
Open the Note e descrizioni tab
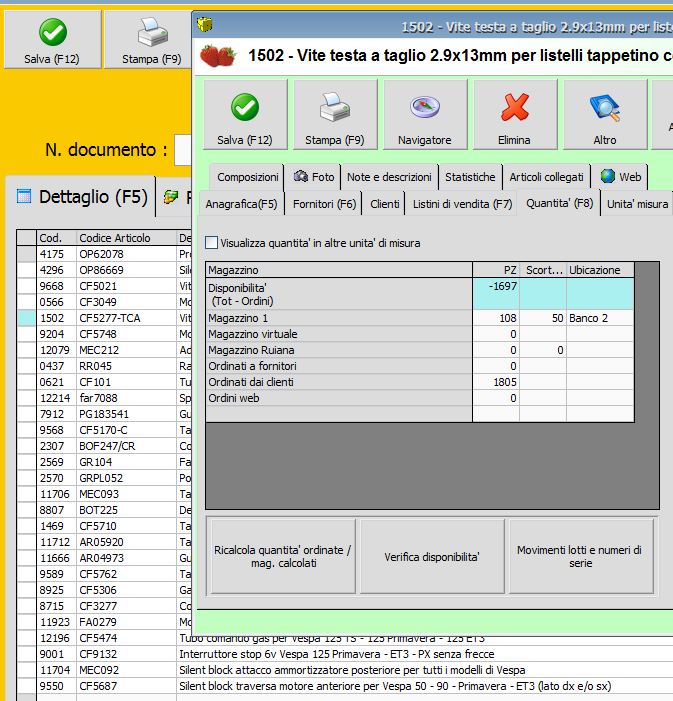(389, 177)
